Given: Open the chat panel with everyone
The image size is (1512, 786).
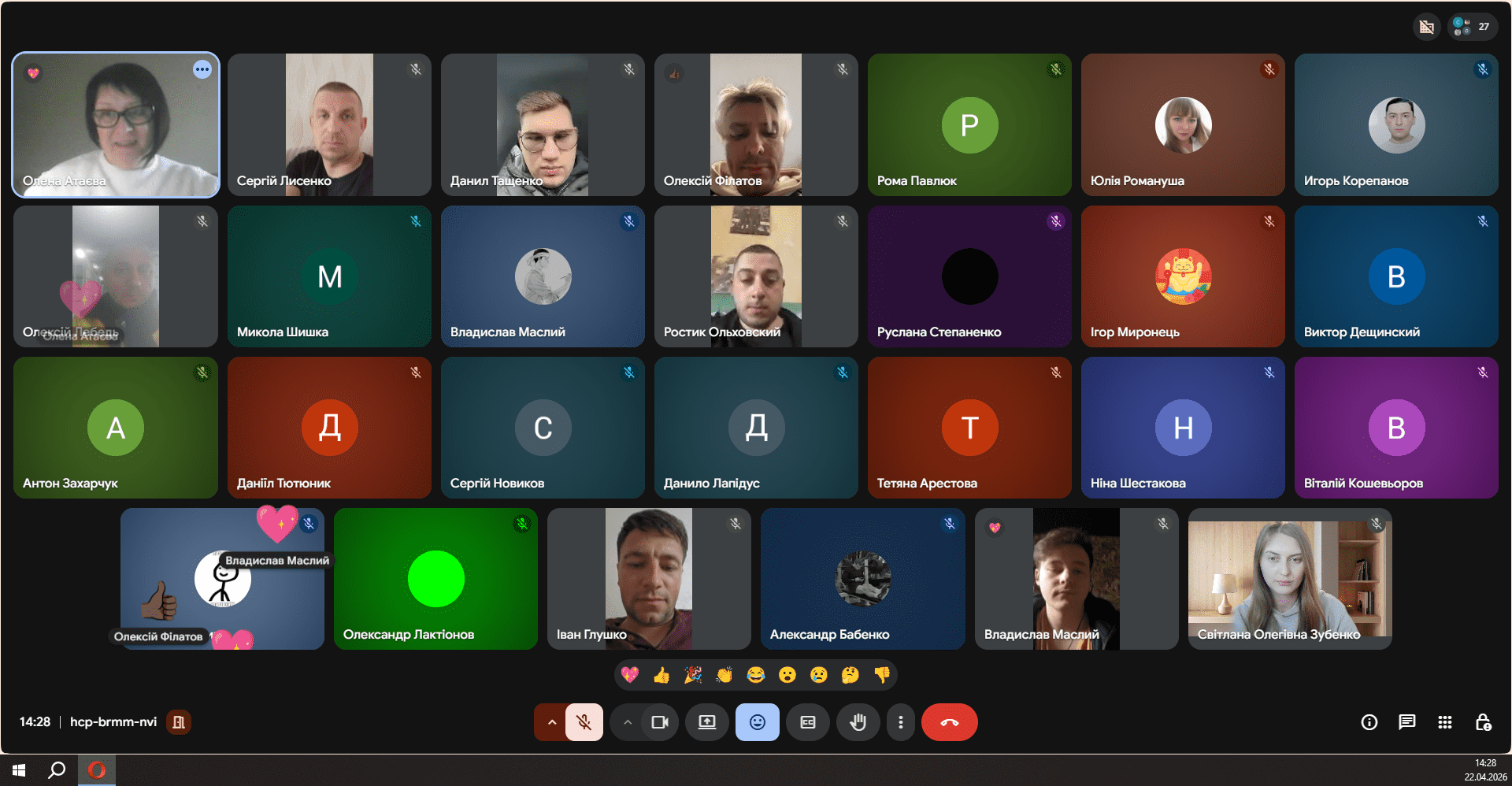Looking at the screenshot, I should (1406, 722).
